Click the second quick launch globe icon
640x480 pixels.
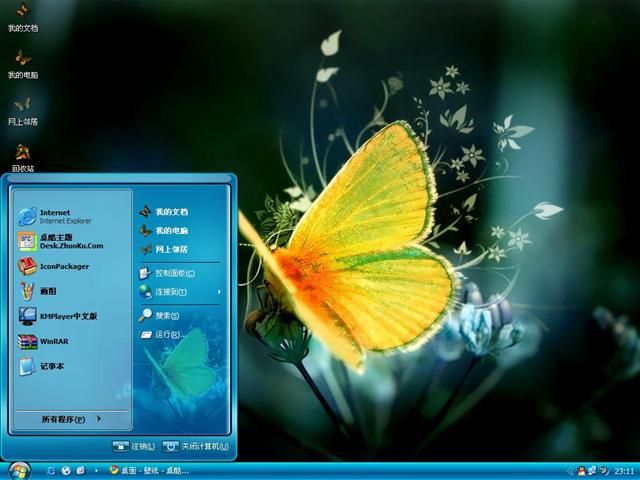click(66, 471)
